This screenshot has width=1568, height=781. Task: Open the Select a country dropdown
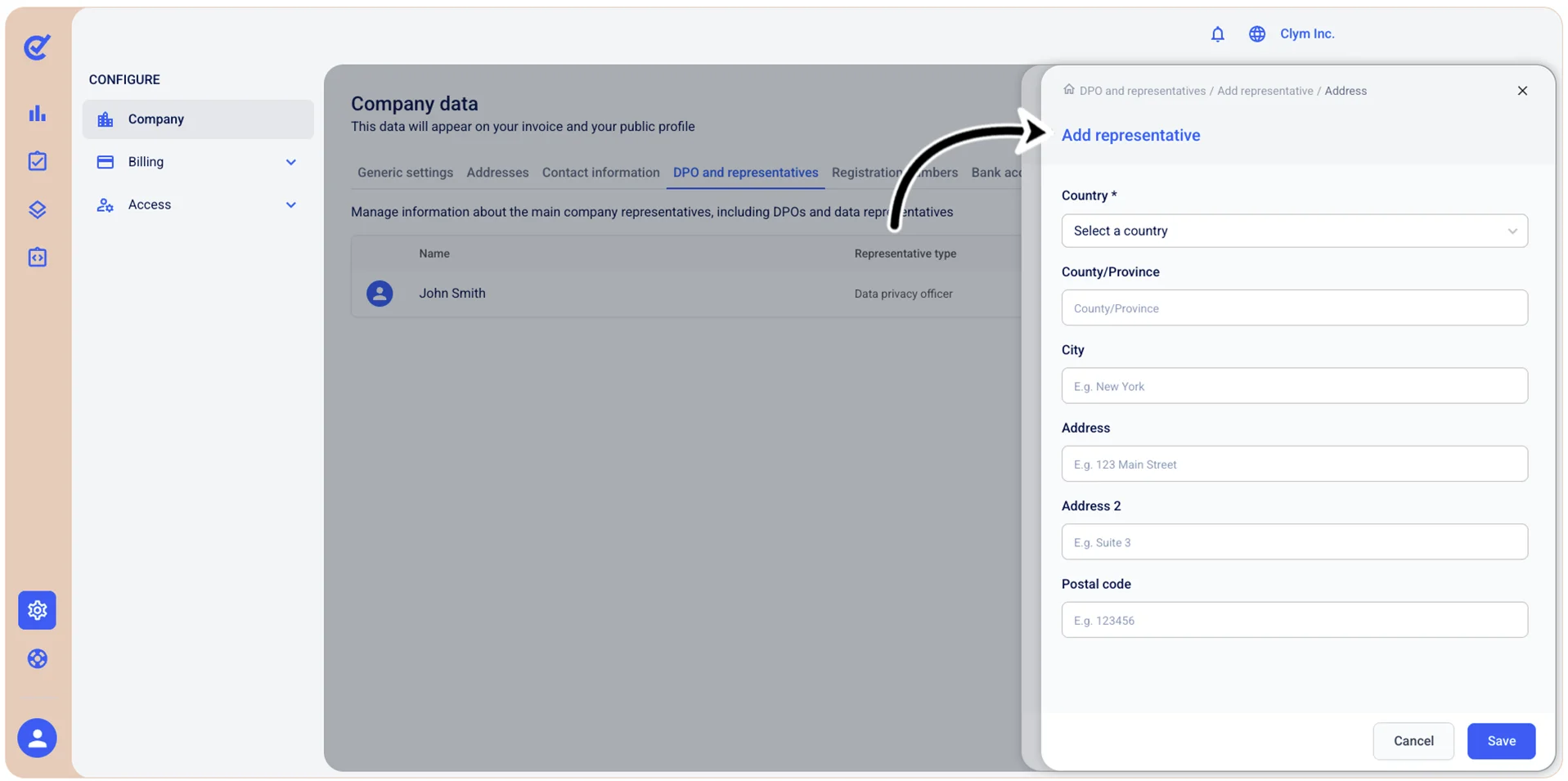click(1294, 231)
